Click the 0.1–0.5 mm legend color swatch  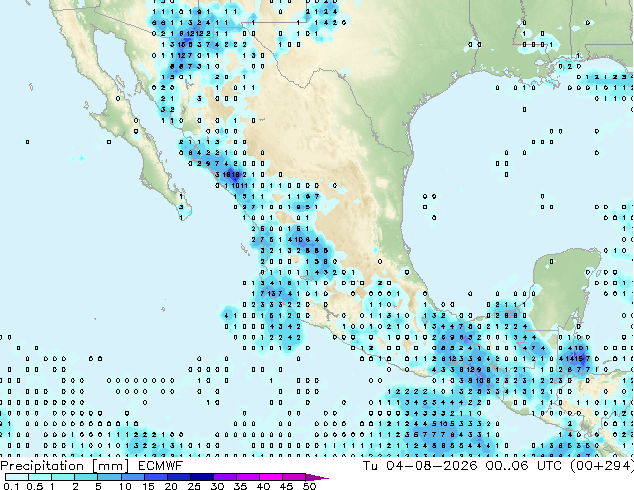pyautogui.click(x=17, y=477)
